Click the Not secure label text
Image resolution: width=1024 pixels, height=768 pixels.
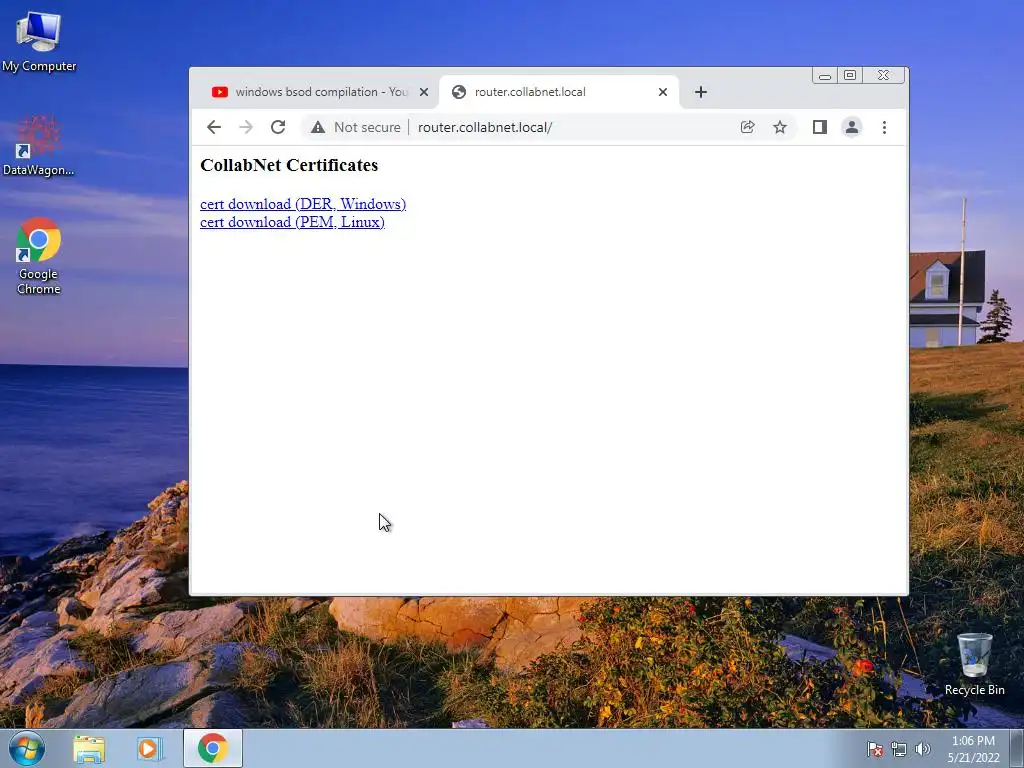tap(367, 127)
